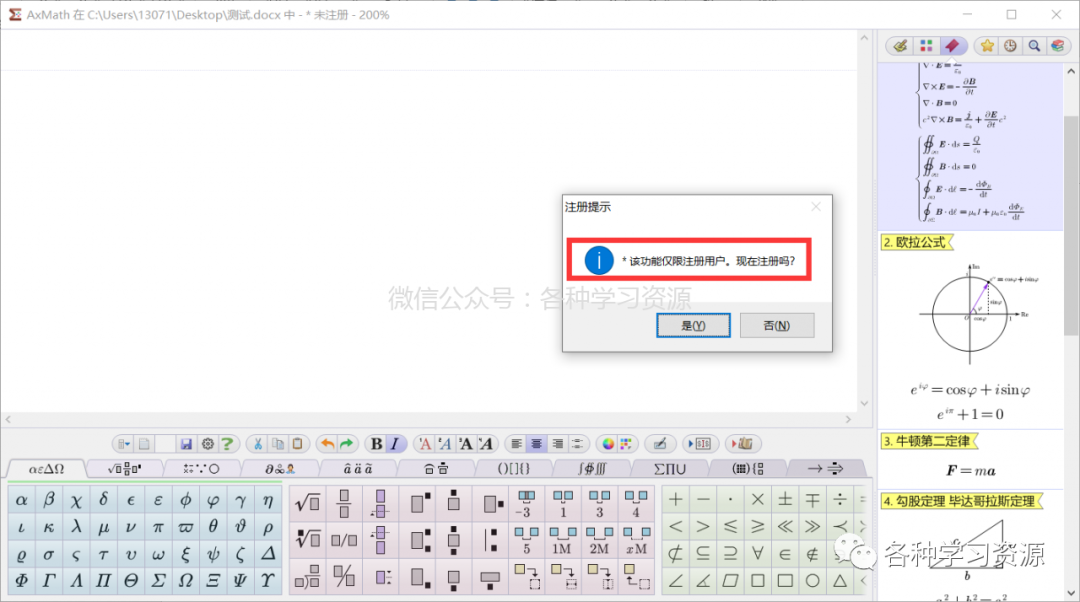Close the 注册提示 dialog with X
Screen dimensions: 1080x602
pos(816,207)
